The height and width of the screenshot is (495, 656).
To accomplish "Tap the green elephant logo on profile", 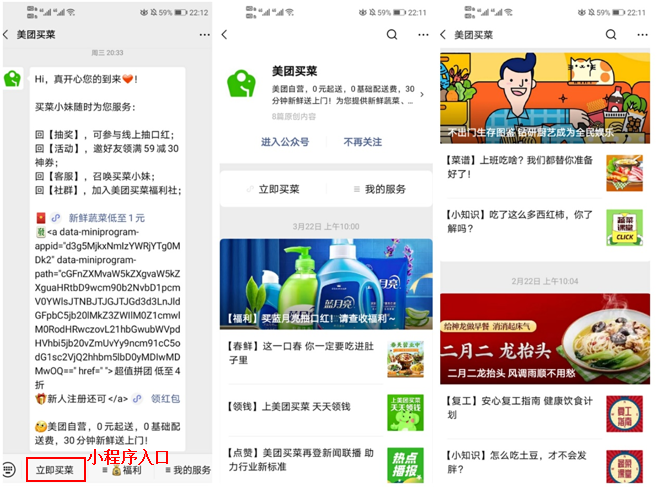I will pos(241,84).
